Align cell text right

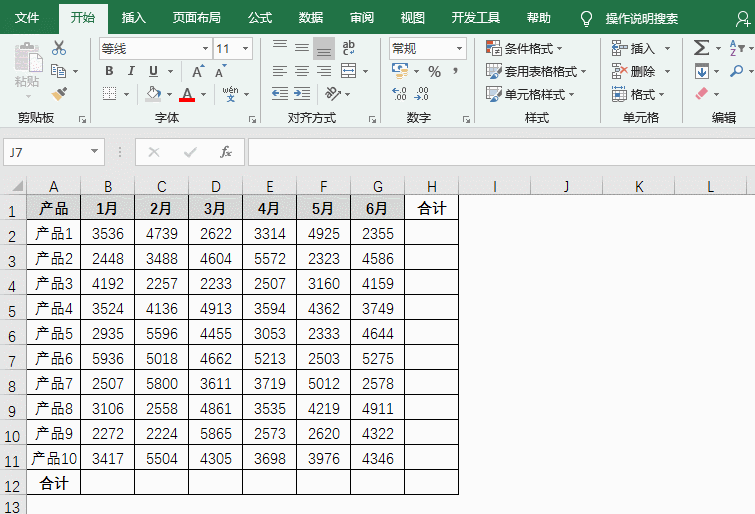[x=324, y=71]
